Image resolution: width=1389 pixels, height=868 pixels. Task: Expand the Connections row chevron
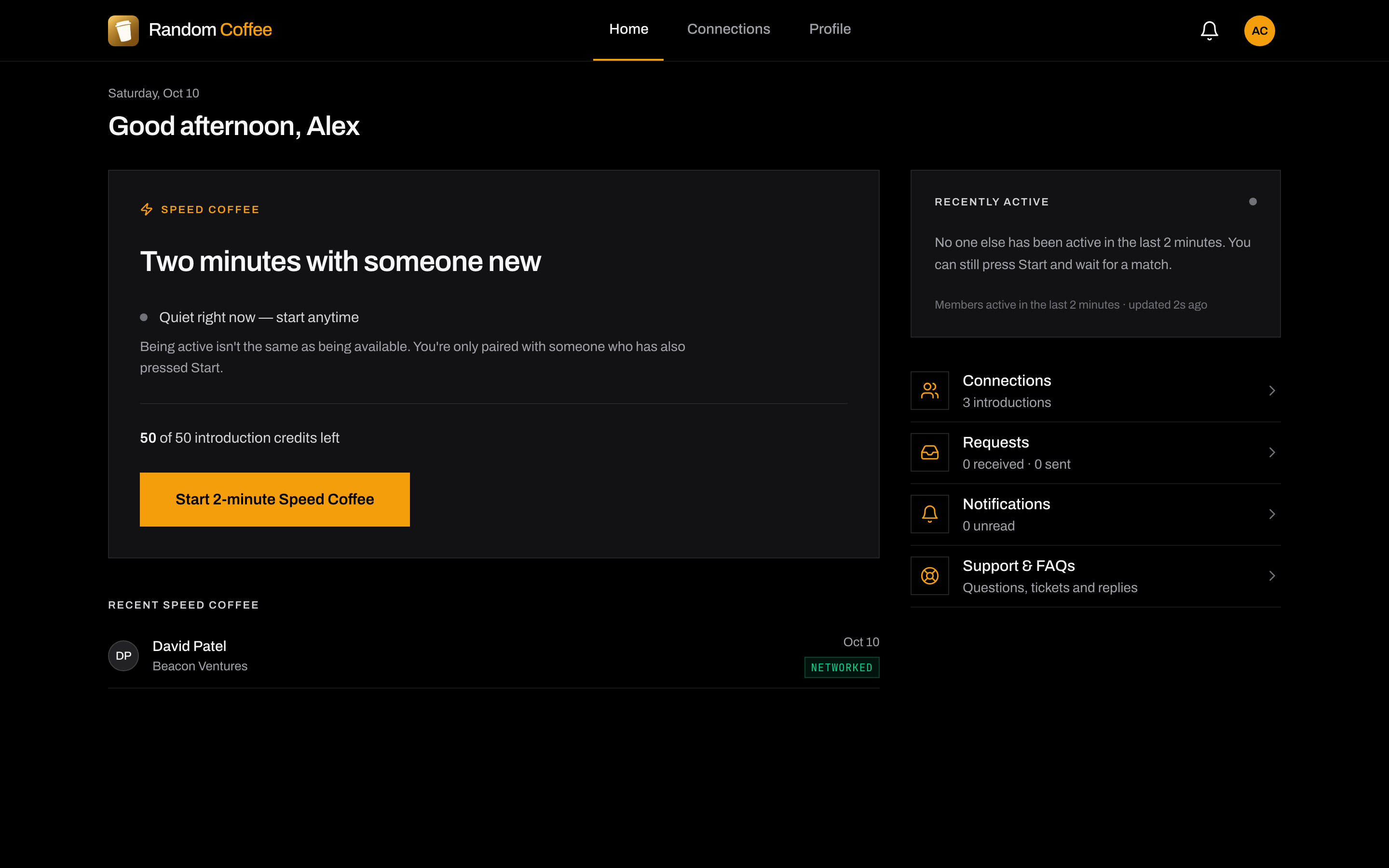coord(1272,391)
